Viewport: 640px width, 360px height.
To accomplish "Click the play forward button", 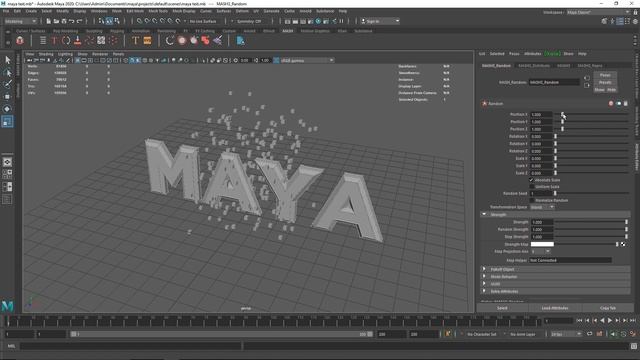I will coord(610,321).
